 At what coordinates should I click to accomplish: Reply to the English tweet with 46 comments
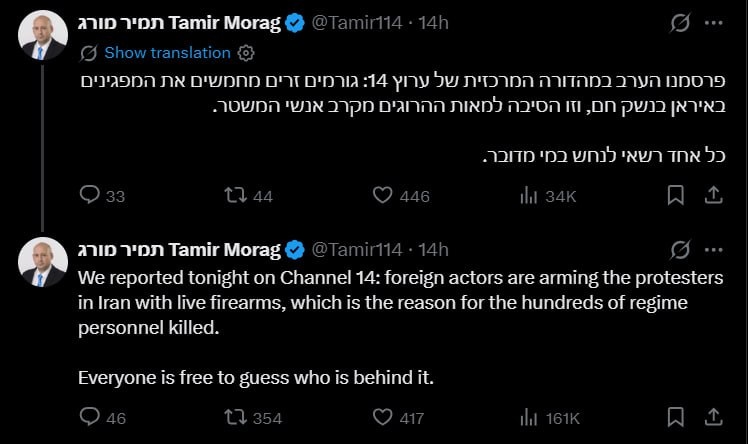click(x=90, y=417)
